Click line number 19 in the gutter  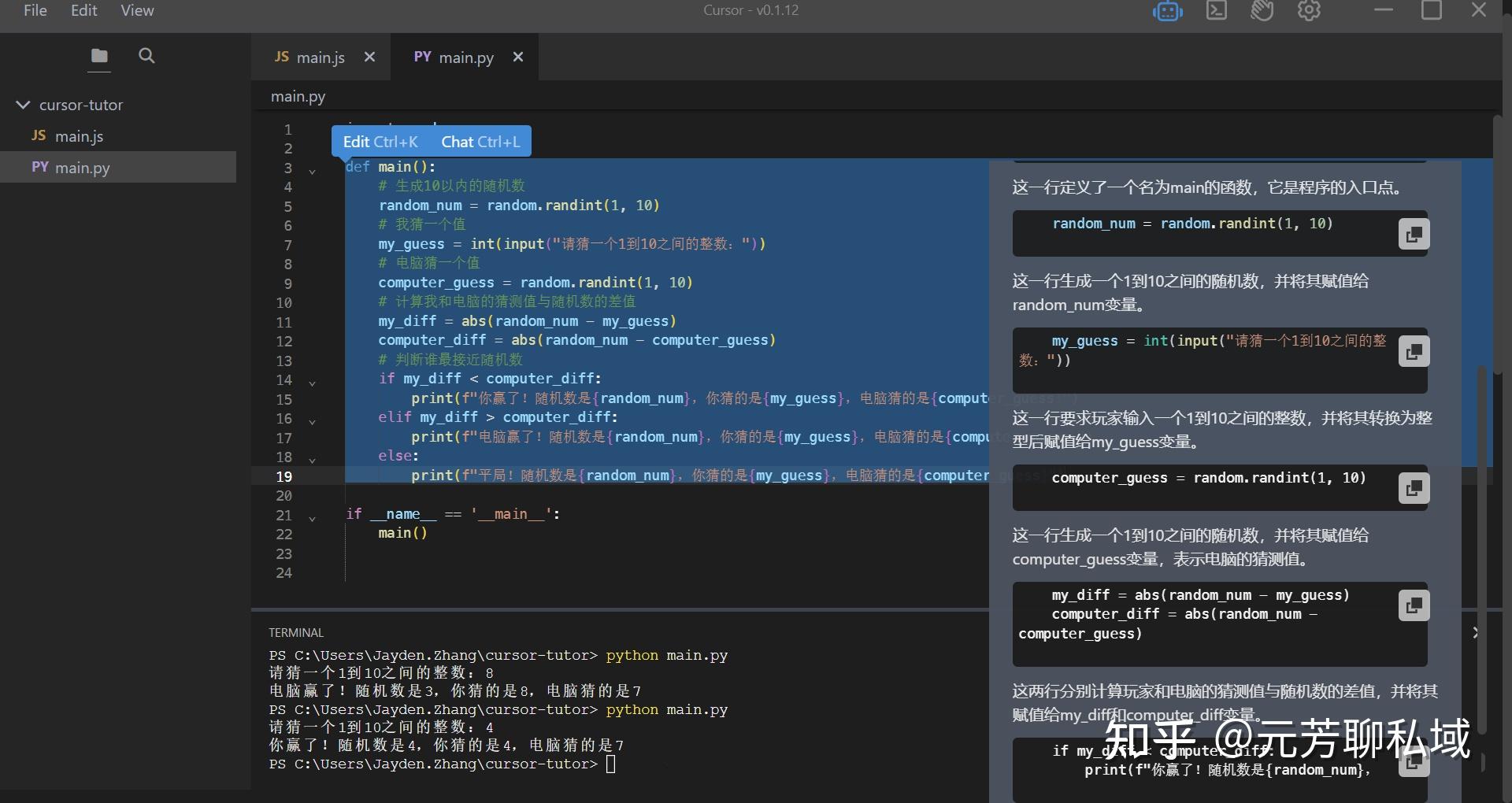point(284,476)
